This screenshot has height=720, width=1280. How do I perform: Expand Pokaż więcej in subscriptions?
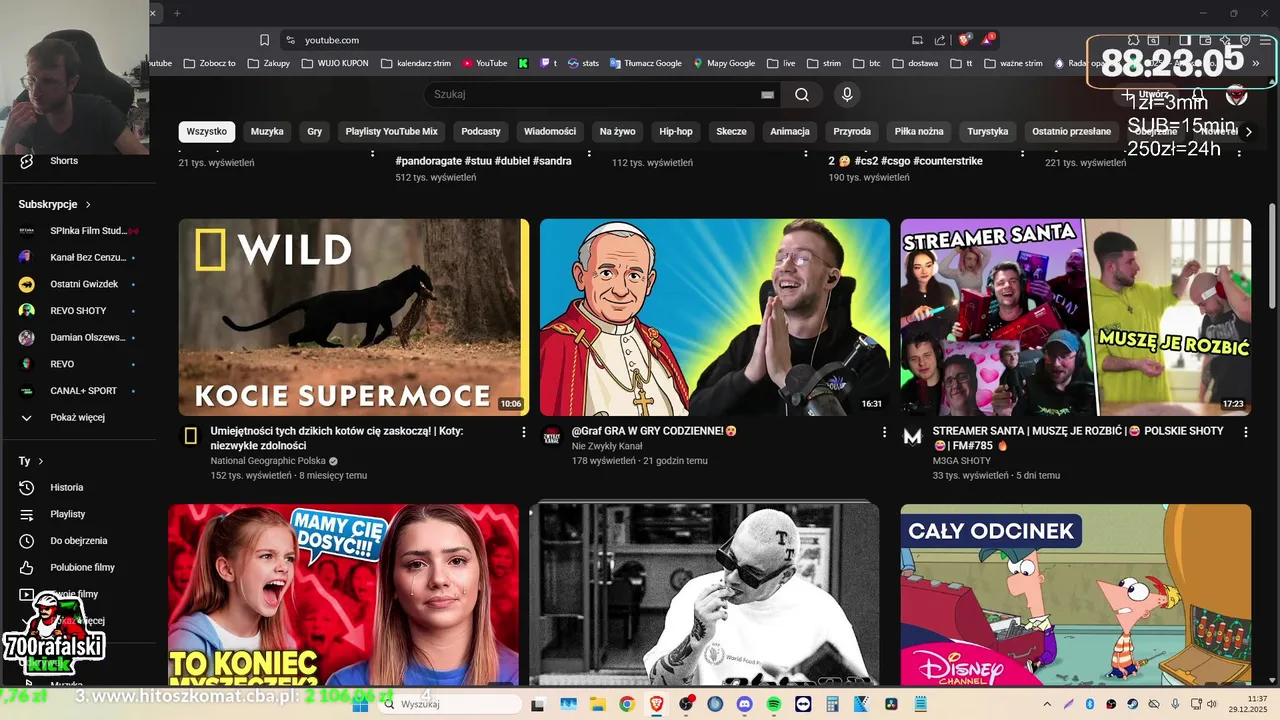point(78,417)
